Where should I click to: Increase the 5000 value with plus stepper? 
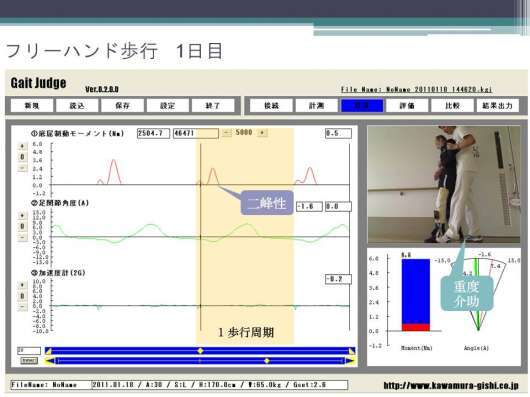click(x=263, y=133)
